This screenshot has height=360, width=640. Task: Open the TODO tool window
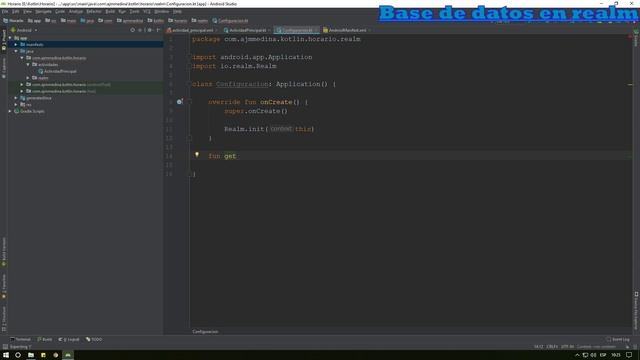click(94, 339)
